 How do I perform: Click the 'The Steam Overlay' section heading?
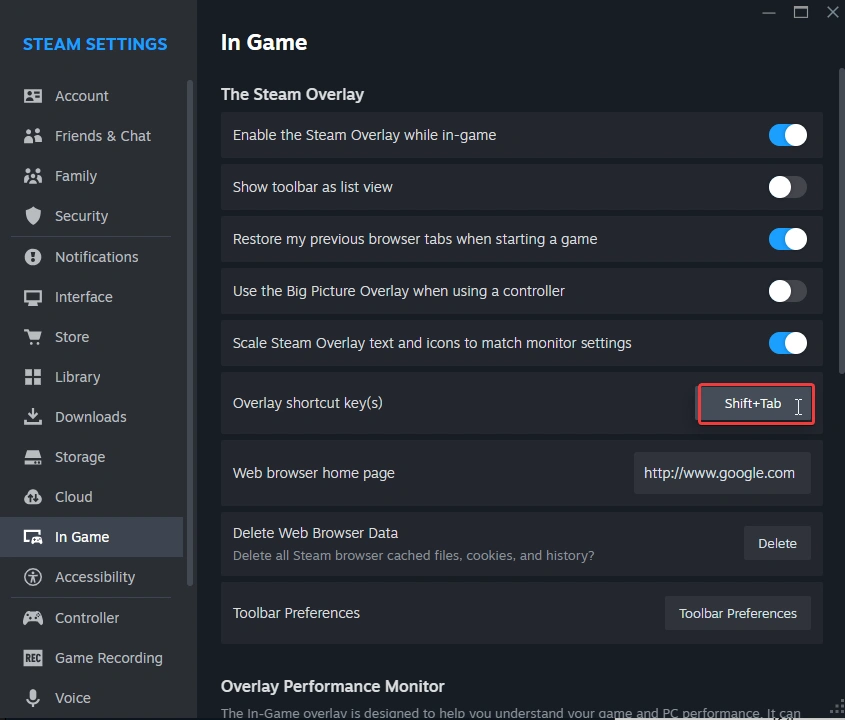[x=293, y=94]
